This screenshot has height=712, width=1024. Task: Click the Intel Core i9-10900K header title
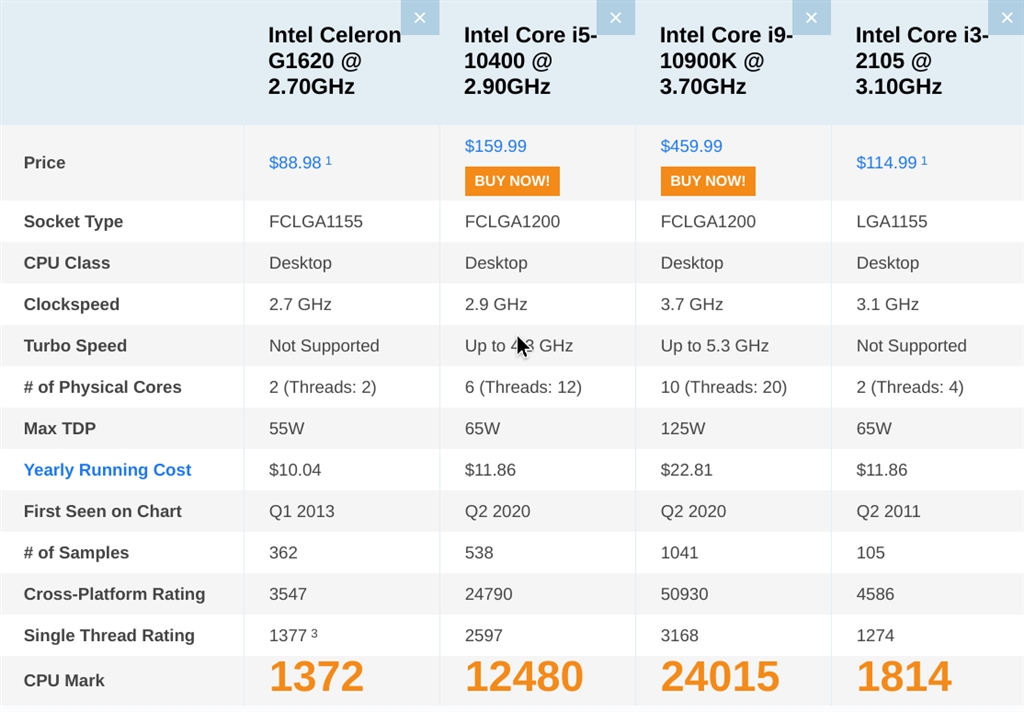click(726, 61)
